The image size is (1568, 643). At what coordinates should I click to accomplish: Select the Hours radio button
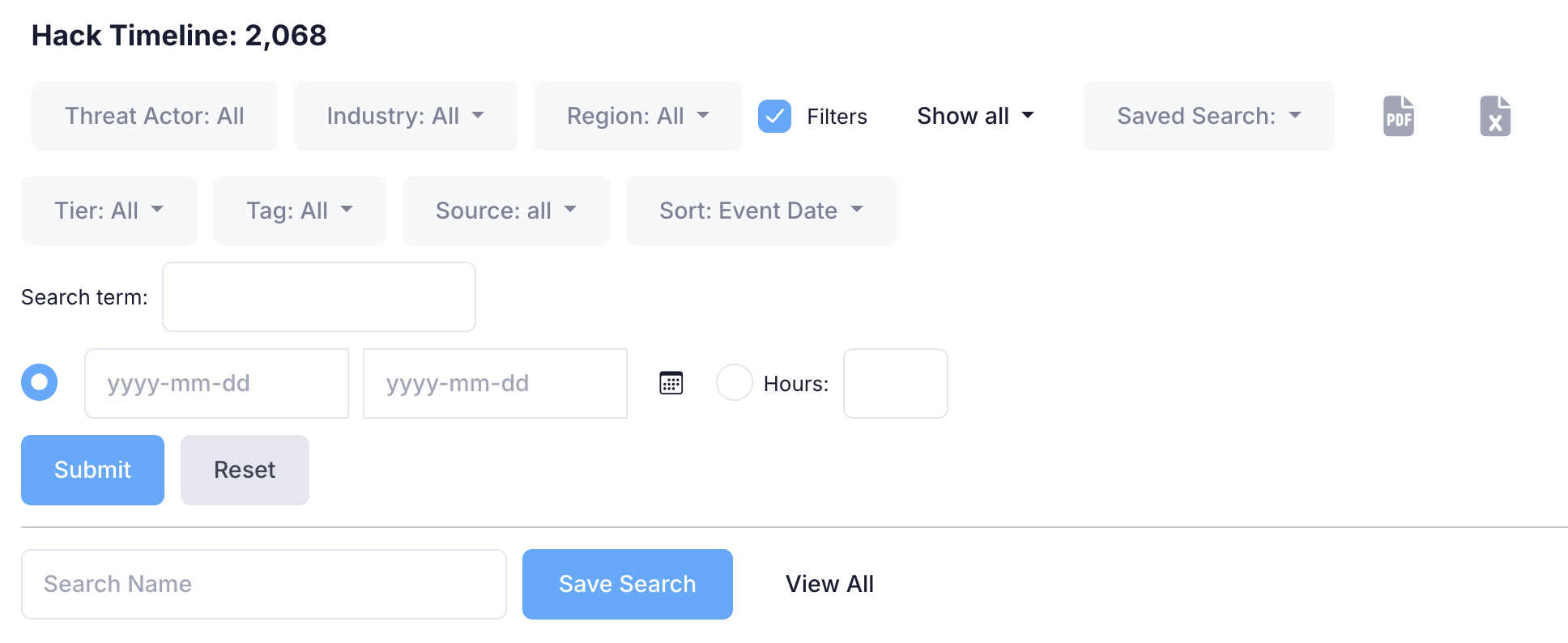[x=735, y=383]
